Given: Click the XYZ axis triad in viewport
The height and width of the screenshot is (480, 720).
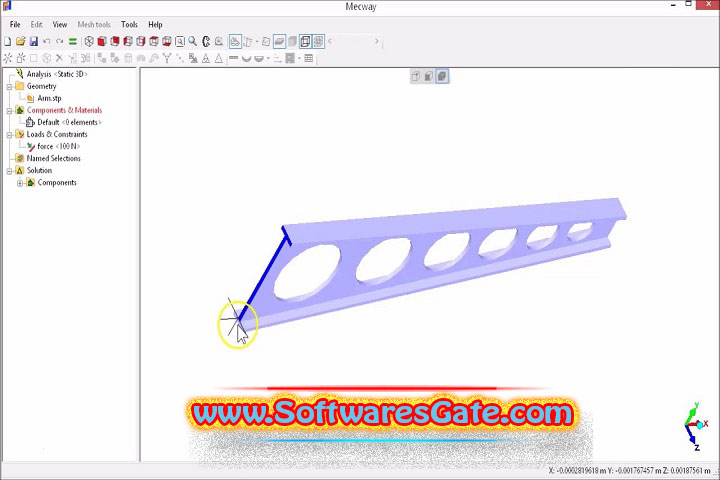Looking at the screenshot, I should coord(696,426).
